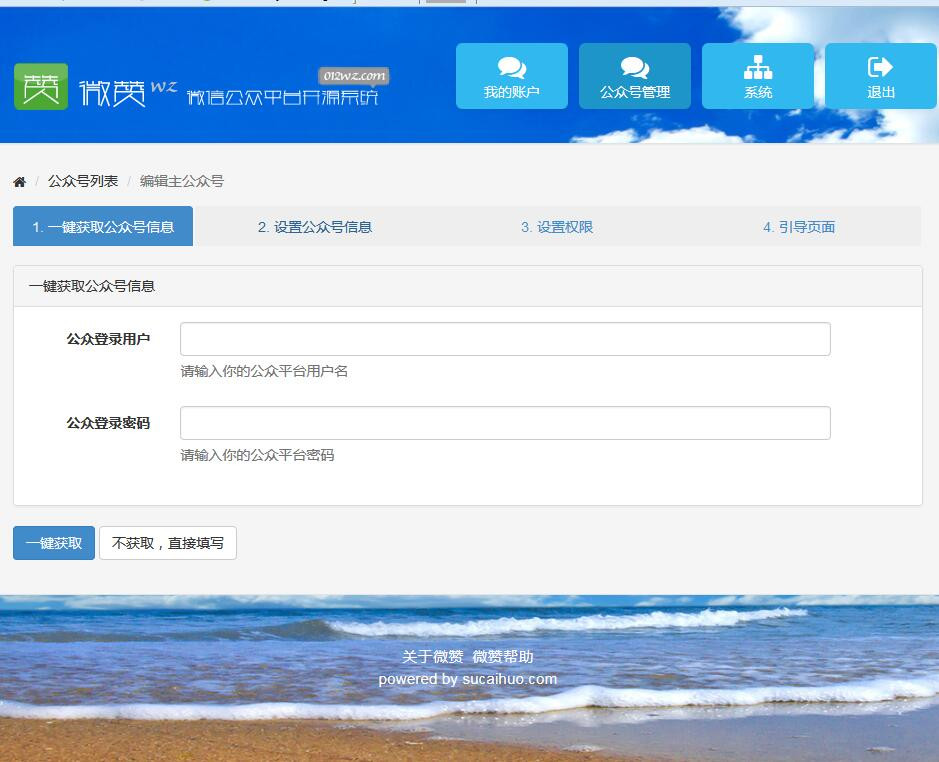Select the 公众号管理 speech bubble icon
Image resolution: width=939 pixels, height=762 pixels.
[634, 68]
